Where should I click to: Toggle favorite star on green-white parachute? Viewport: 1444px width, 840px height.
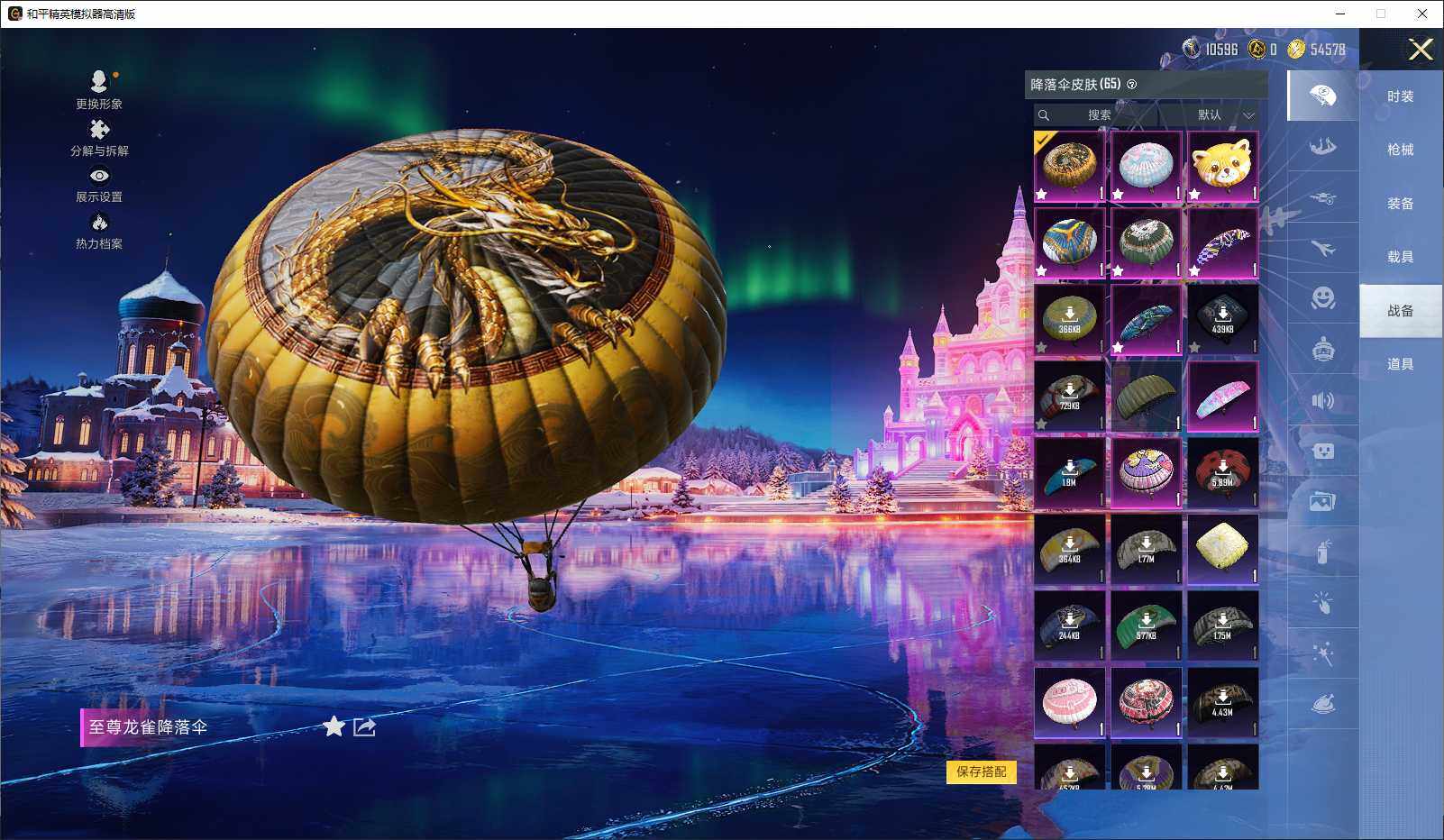[1118, 270]
